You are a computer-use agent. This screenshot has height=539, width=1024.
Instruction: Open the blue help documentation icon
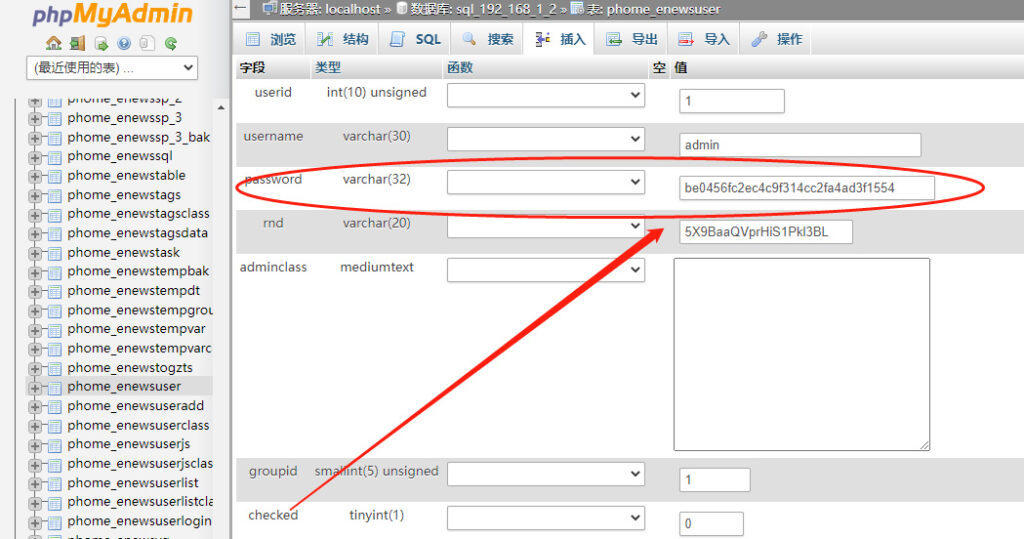124,43
